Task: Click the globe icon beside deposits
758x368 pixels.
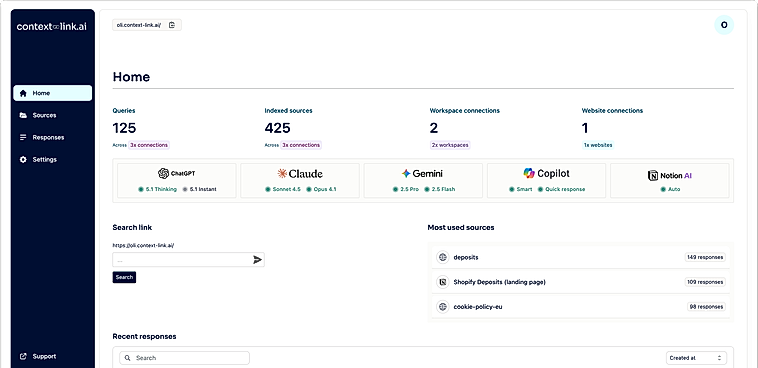Action: [442, 257]
